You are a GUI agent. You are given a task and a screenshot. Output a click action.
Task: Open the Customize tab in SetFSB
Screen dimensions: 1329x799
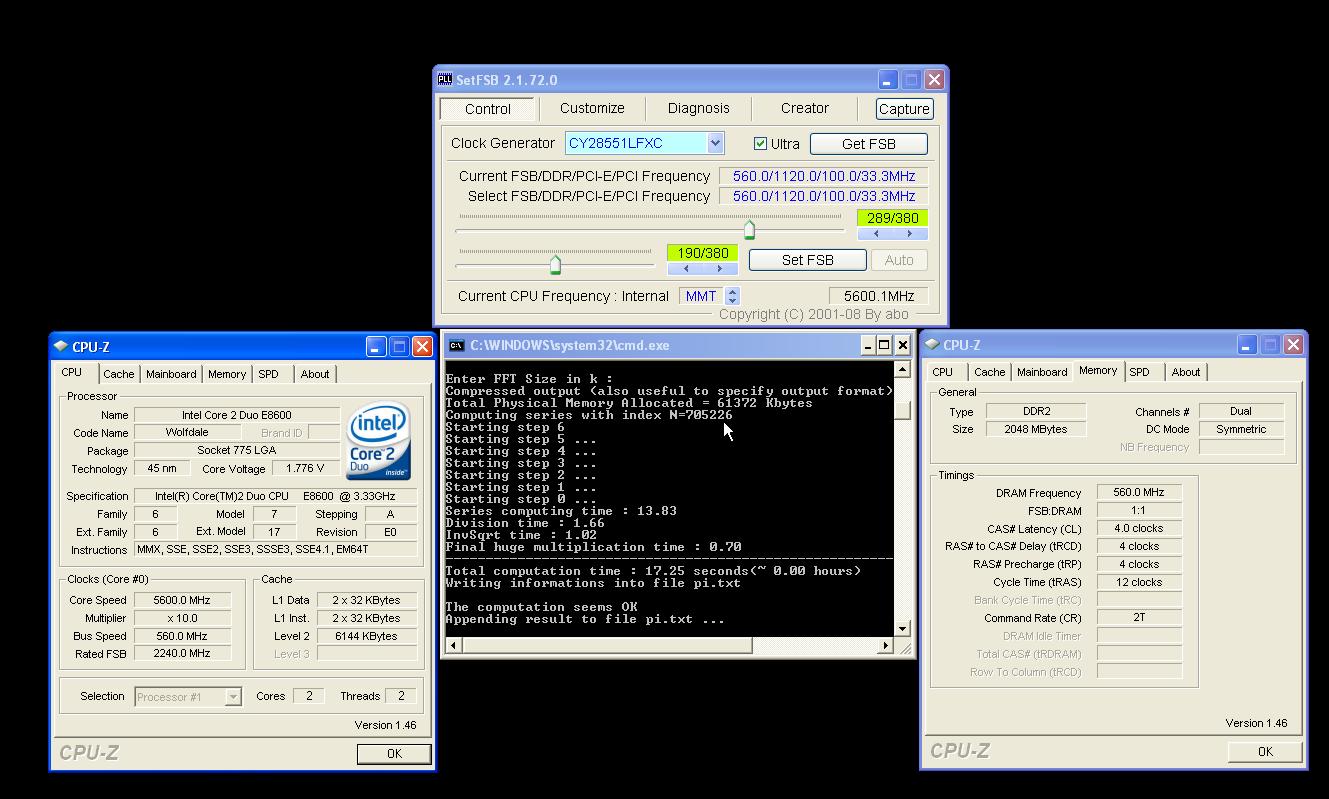592,108
